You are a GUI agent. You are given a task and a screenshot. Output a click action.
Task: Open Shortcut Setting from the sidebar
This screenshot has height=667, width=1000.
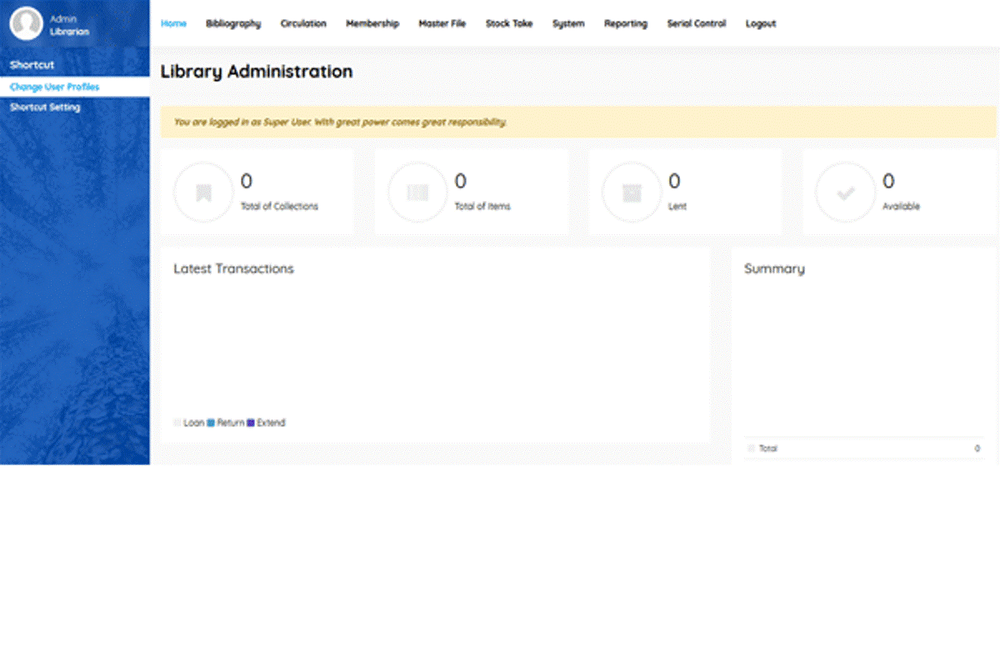point(44,107)
